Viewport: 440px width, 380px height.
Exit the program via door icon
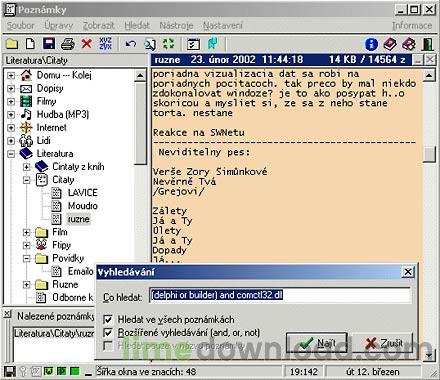point(428,44)
